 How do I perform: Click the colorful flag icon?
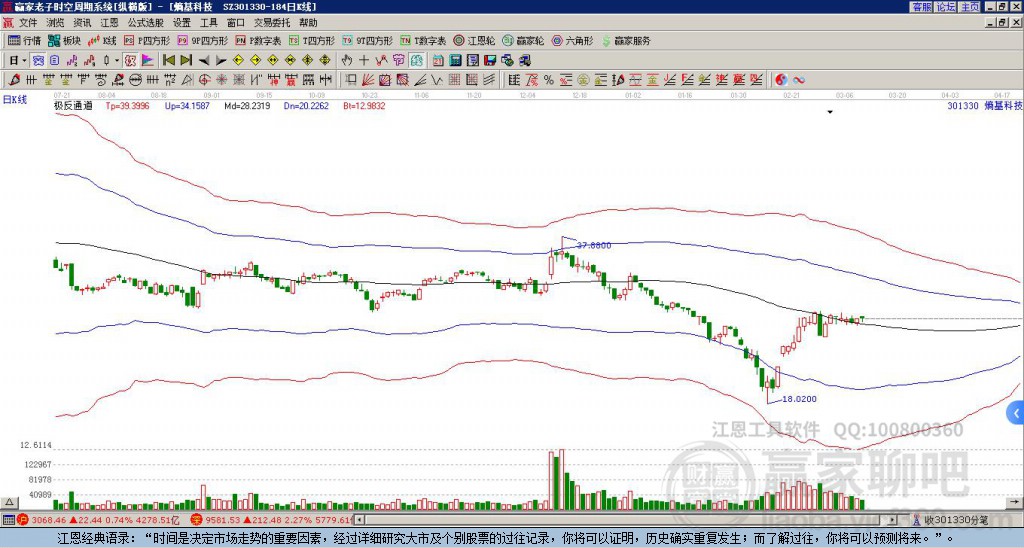(148, 61)
